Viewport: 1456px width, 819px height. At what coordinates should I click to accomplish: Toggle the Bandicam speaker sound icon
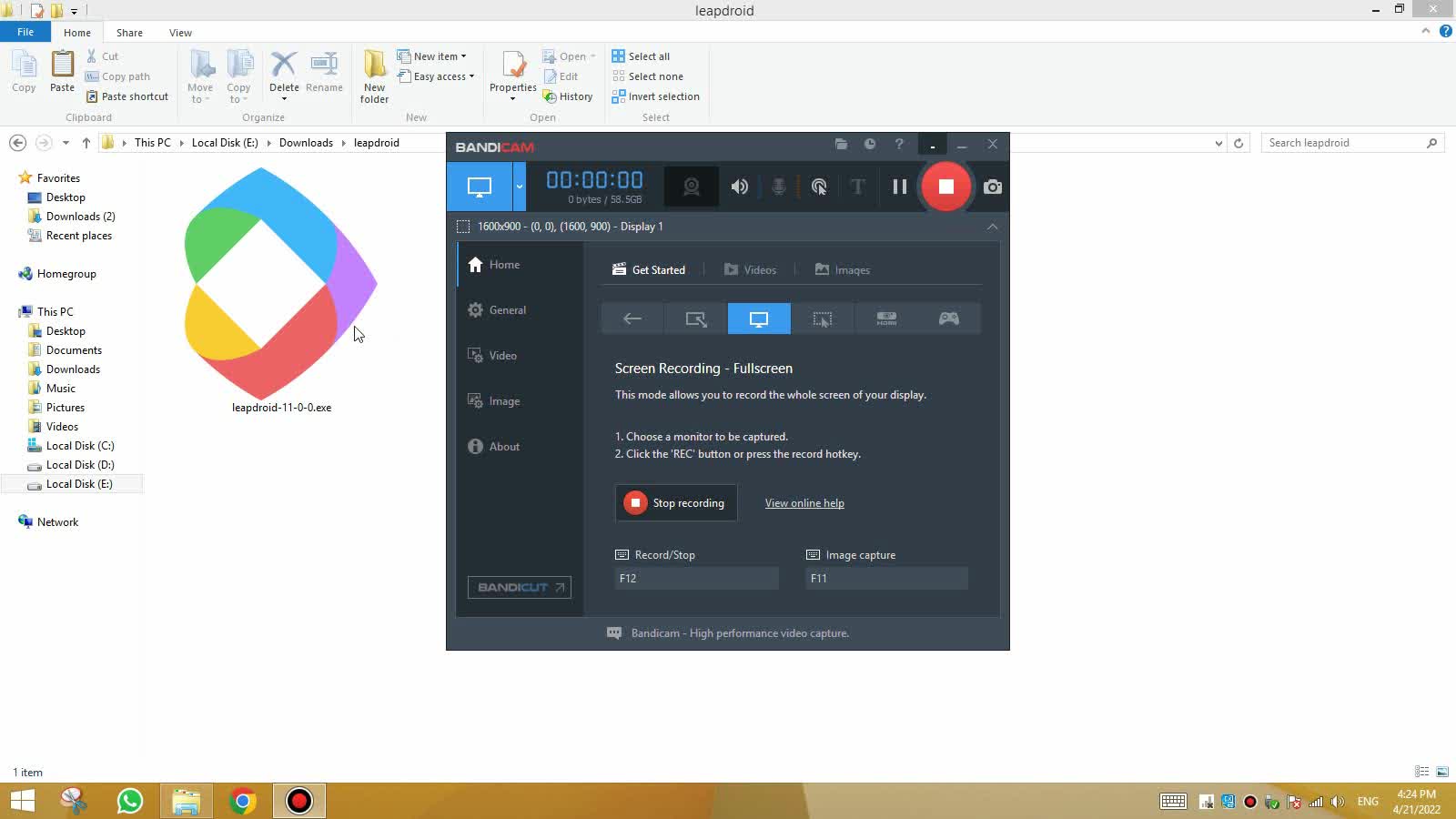click(740, 187)
